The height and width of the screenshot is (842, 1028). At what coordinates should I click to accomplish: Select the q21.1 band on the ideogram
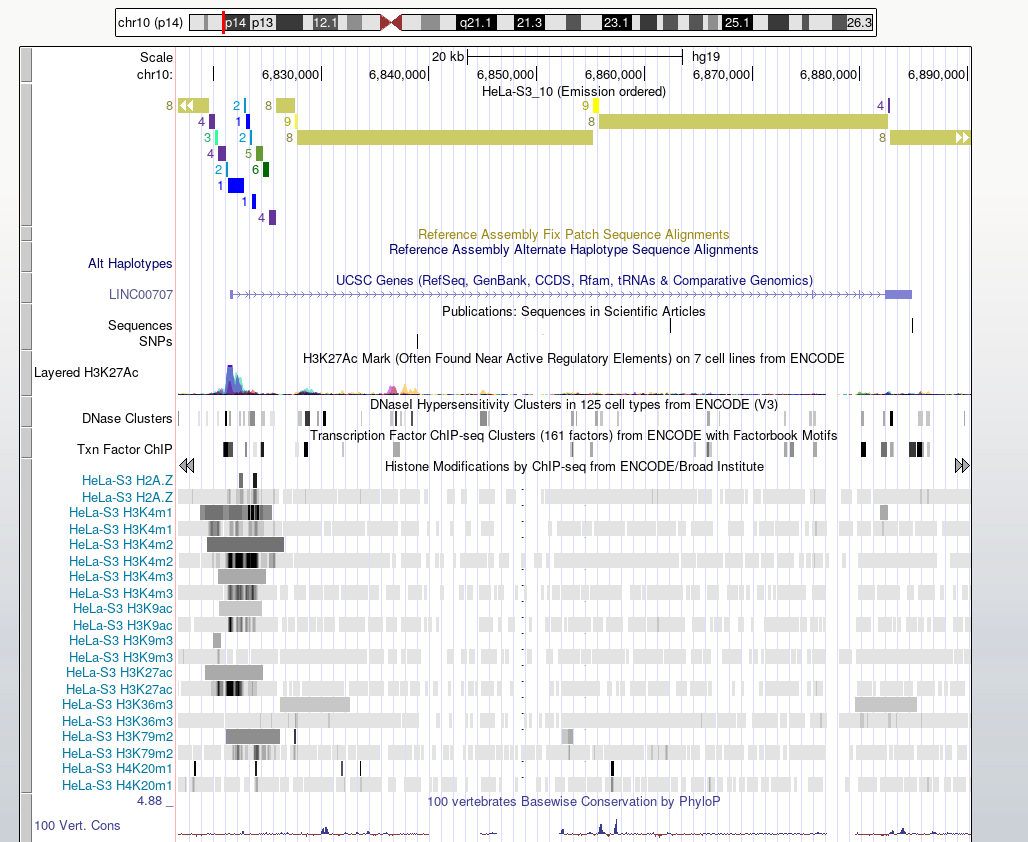475,23
